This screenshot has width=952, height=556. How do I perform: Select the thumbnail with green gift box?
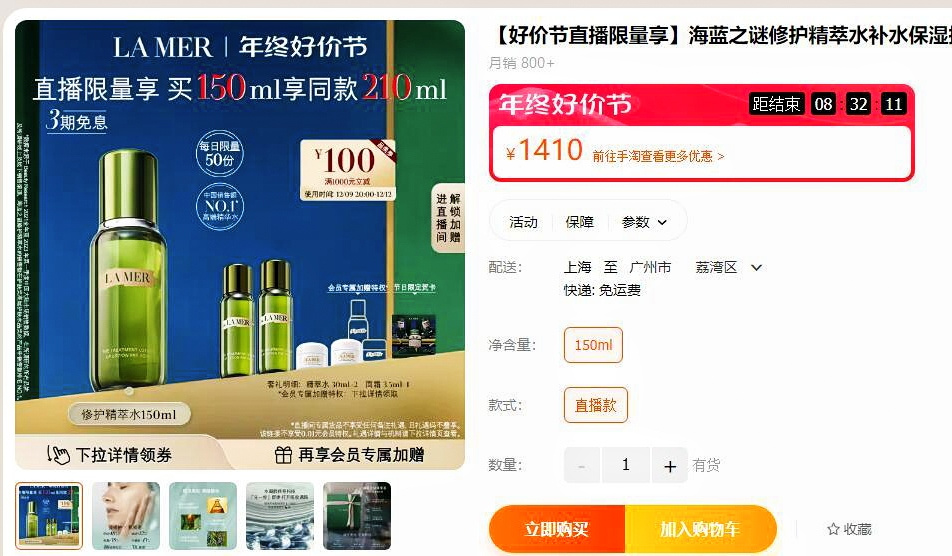(357, 516)
